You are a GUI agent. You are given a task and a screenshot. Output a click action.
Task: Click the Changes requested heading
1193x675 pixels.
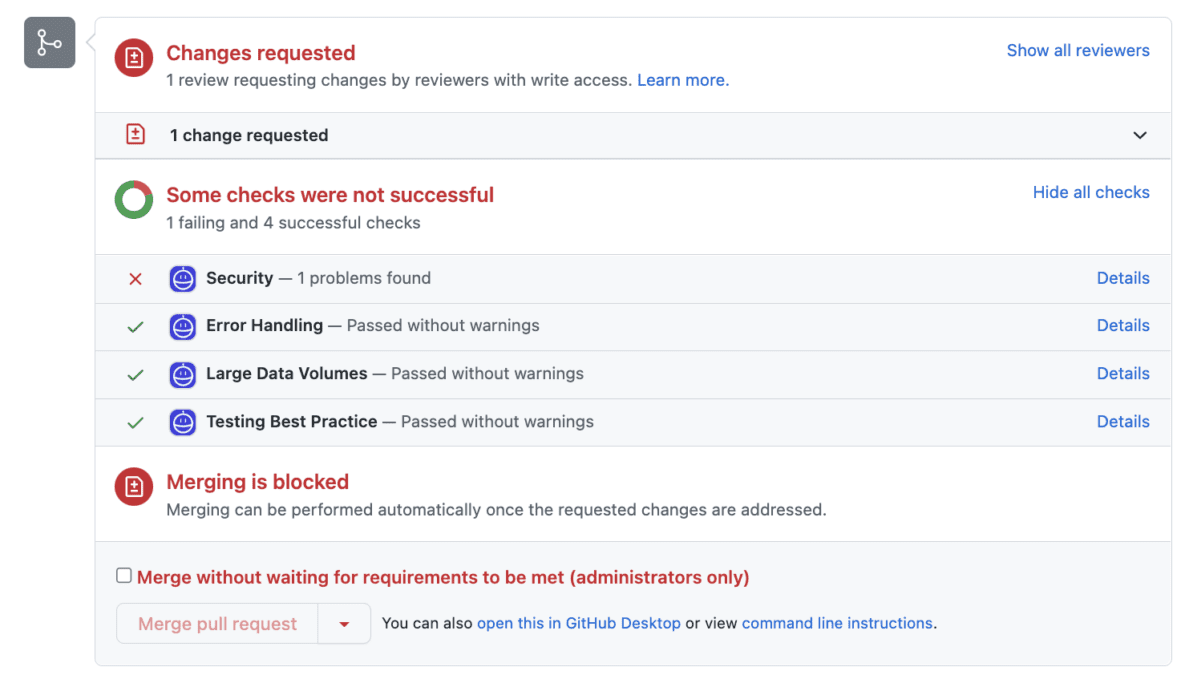[261, 53]
